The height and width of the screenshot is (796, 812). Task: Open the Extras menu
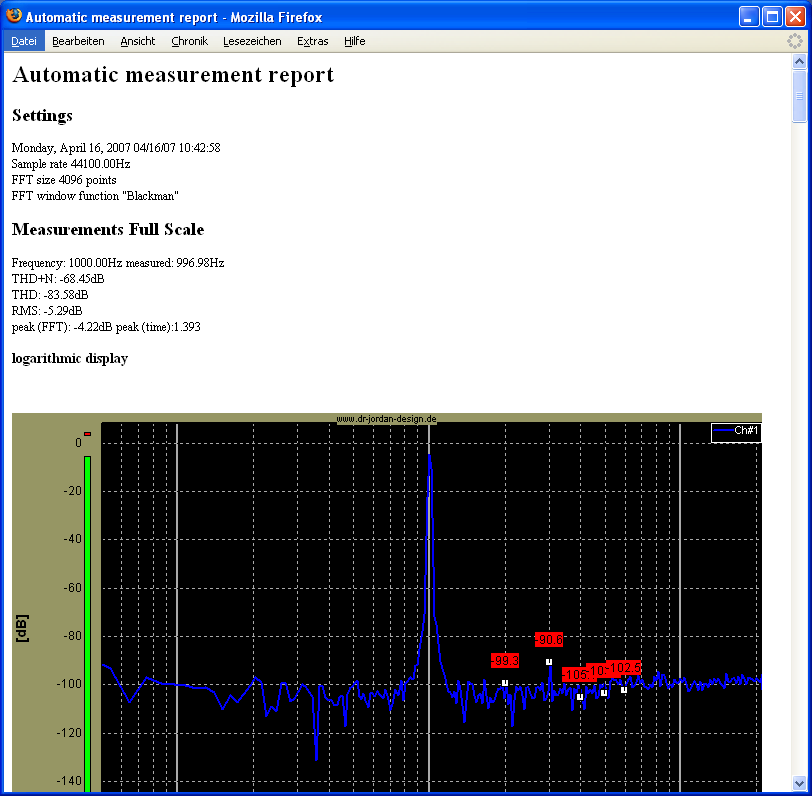coord(313,41)
